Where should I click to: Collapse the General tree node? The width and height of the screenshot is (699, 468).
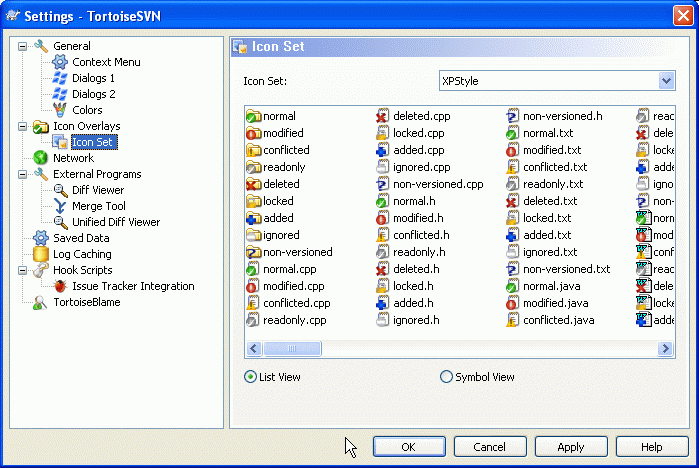24,46
